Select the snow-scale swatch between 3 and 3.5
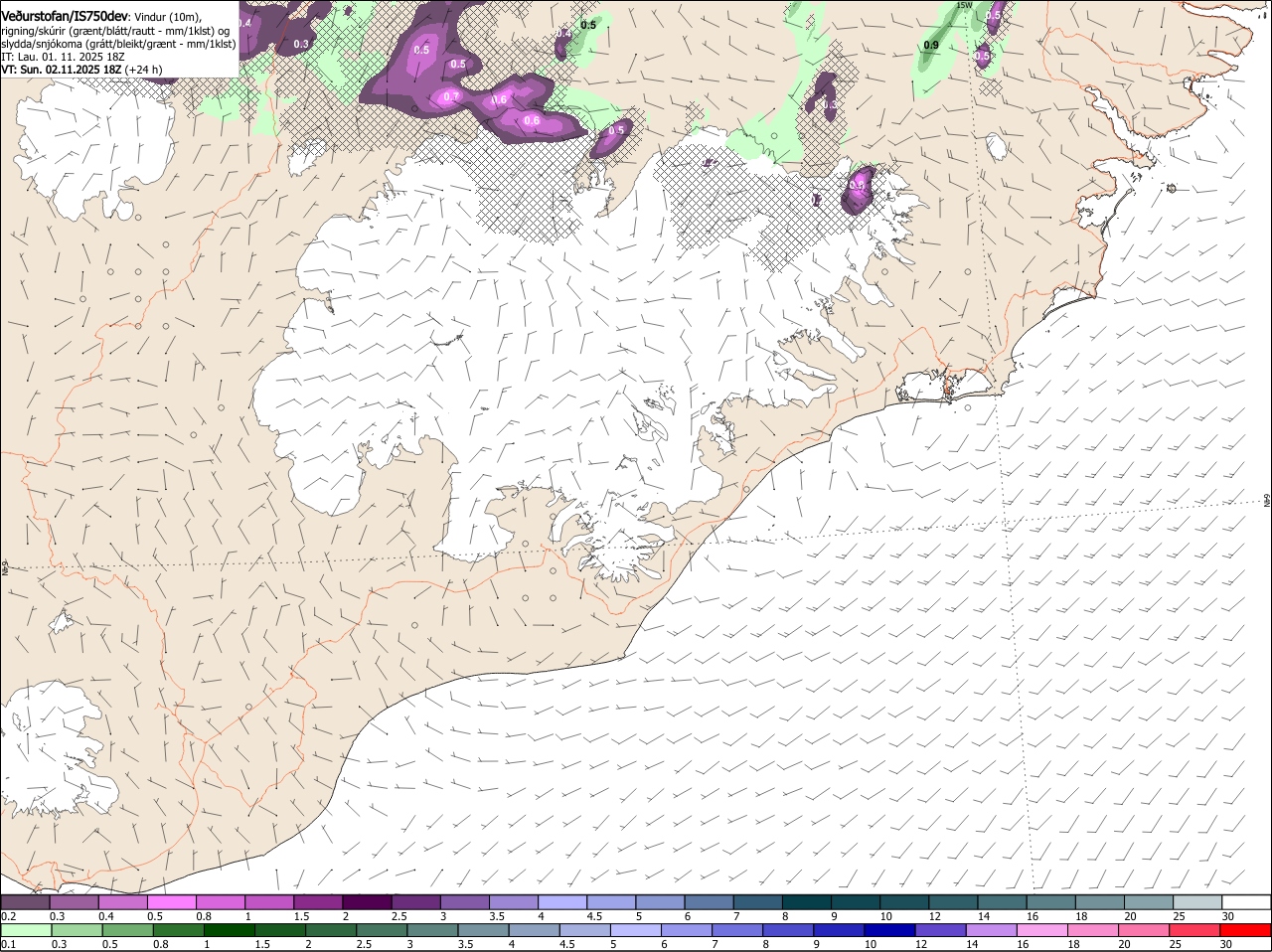1272x952 pixels. (x=464, y=902)
